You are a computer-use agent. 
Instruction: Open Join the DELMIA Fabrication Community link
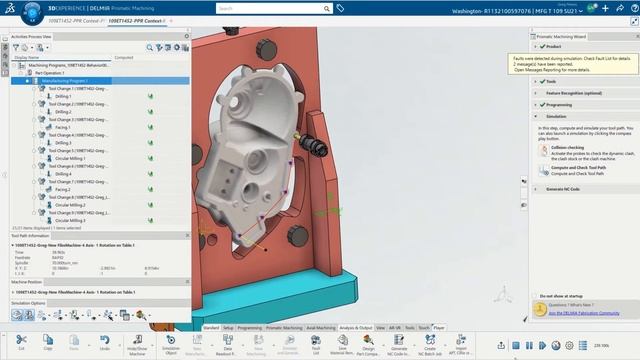click(x=584, y=313)
